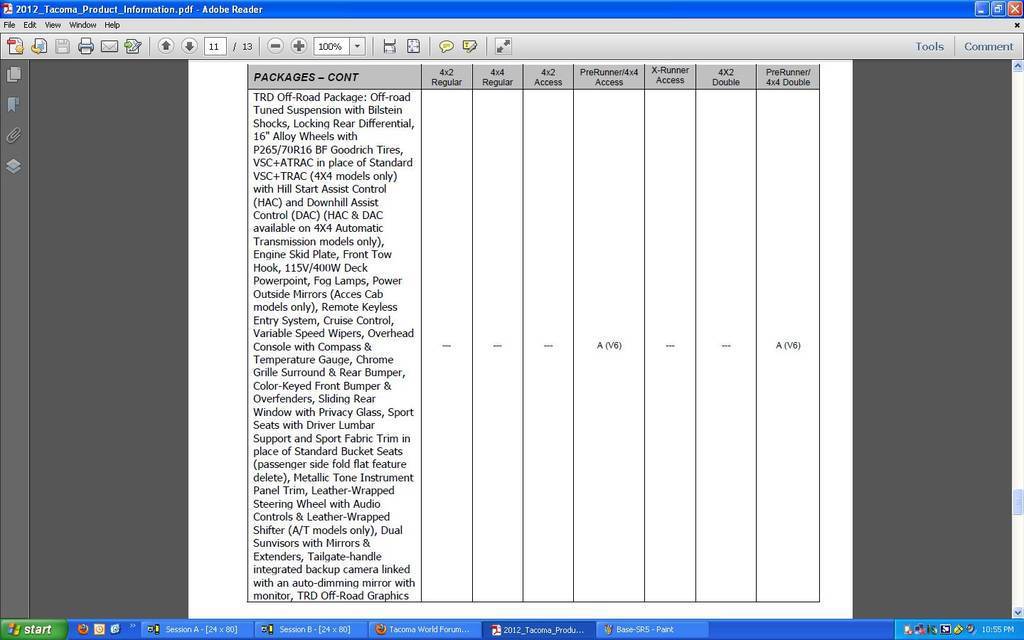This screenshot has height=640, width=1024.
Task: Click the 'PreRunner/4x4 Access' column header
Action: pos(609,76)
